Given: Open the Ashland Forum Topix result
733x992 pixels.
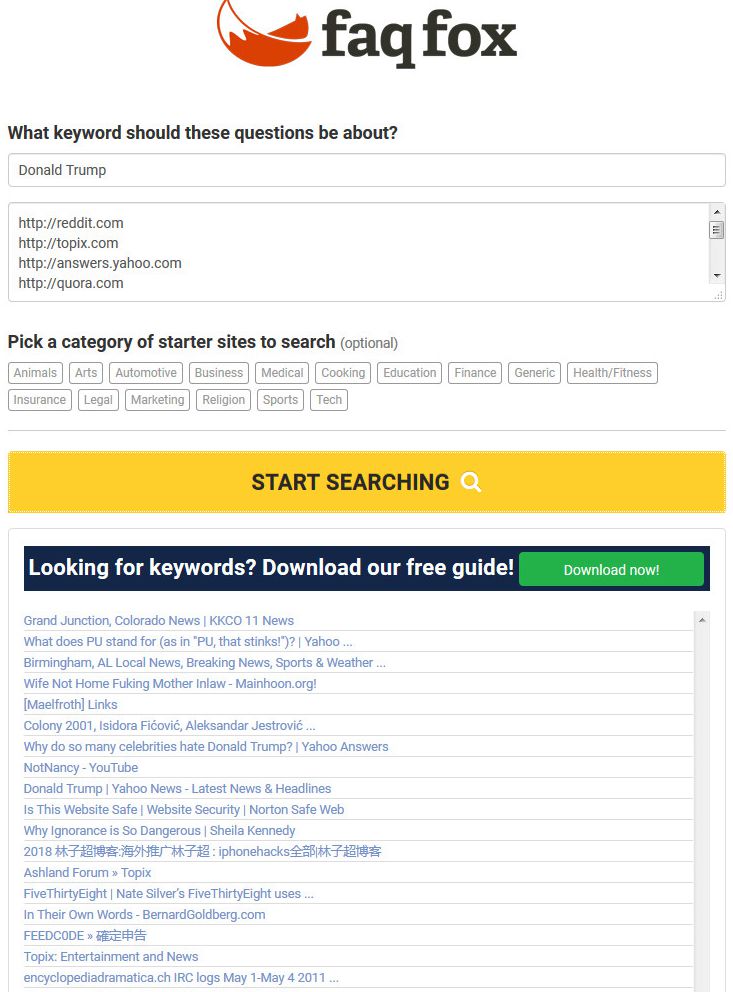Looking at the screenshot, I should click(x=87, y=872).
